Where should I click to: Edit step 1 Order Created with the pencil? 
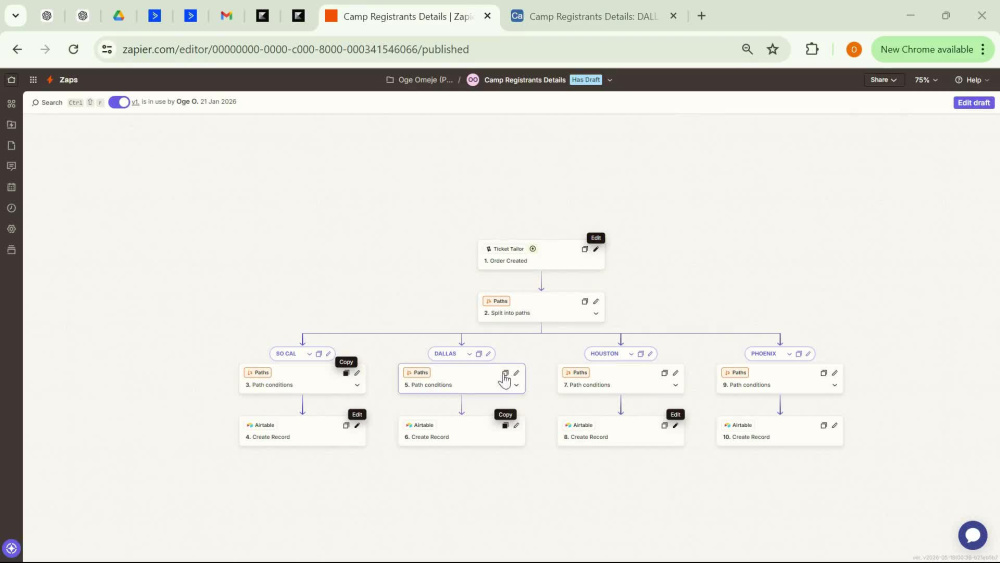(x=596, y=249)
